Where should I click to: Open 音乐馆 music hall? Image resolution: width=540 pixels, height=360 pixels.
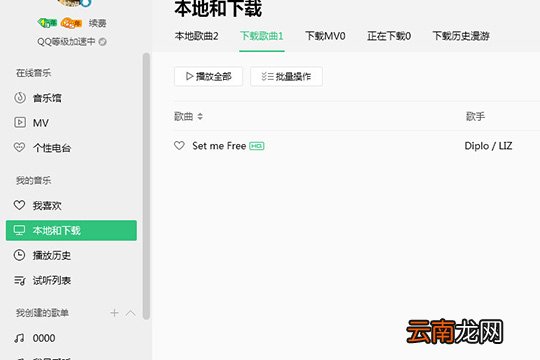38,98
